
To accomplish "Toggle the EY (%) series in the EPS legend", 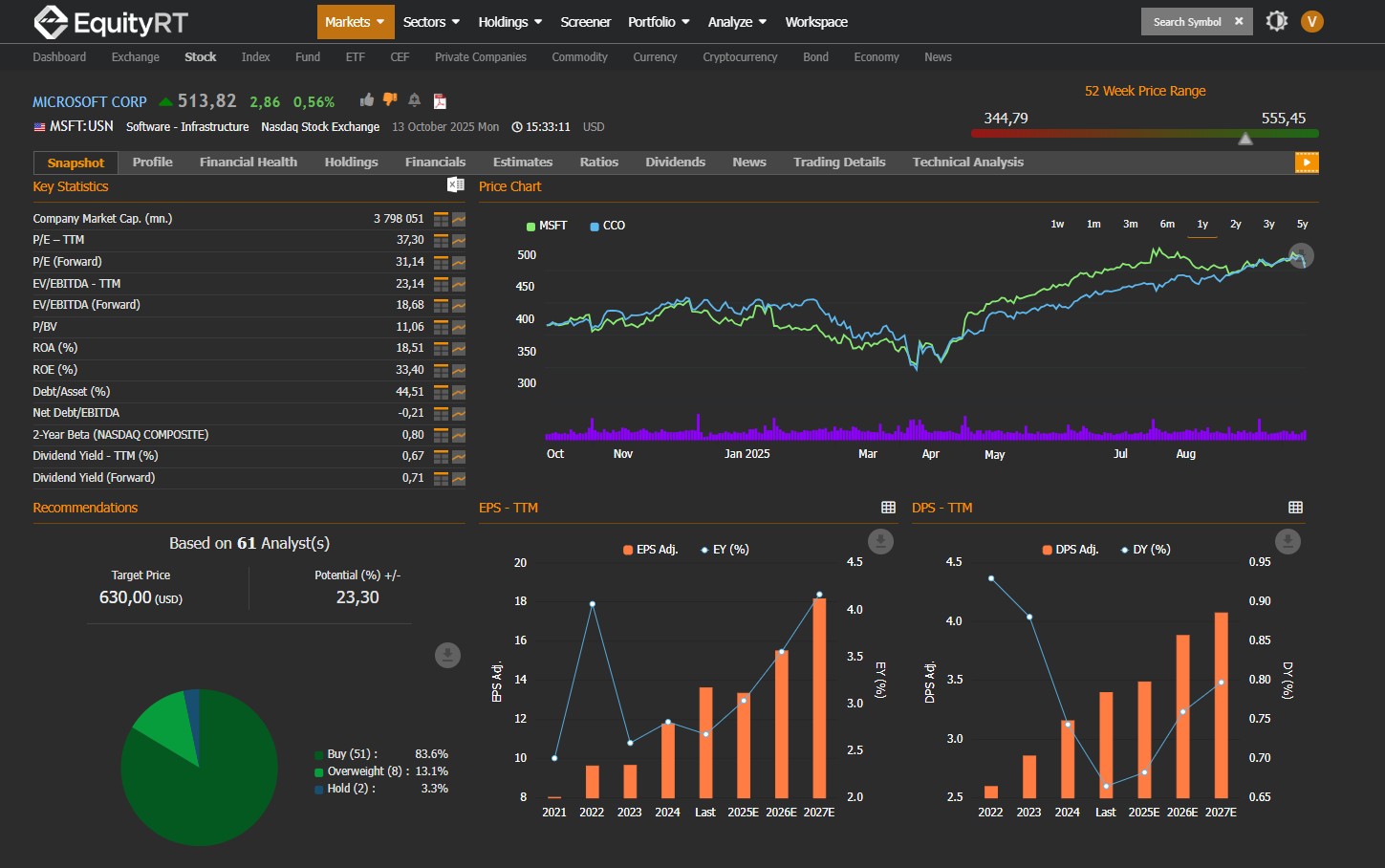I will 725,549.
